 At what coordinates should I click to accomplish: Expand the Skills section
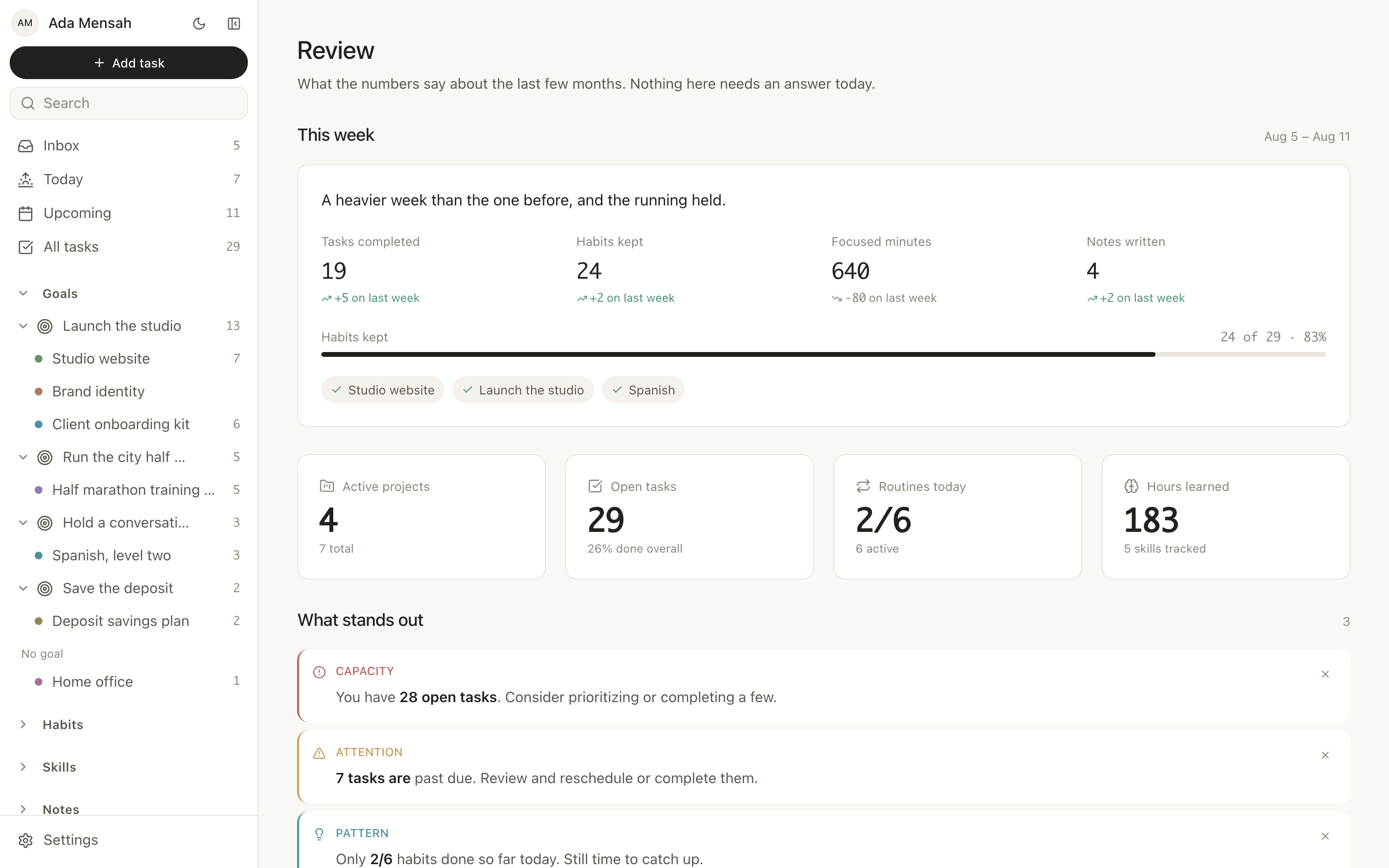(23, 767)
